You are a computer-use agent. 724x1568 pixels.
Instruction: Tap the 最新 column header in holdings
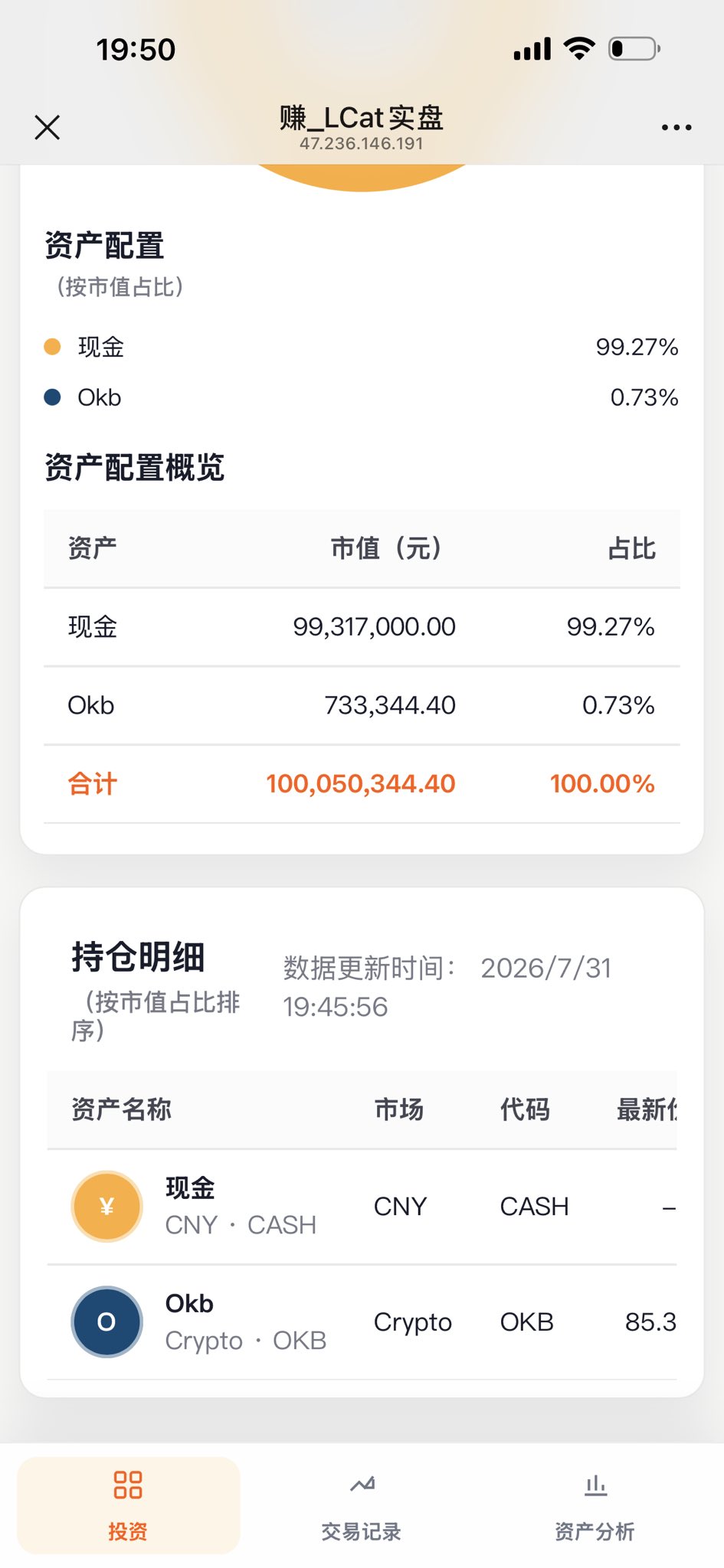click(647, 1109)
